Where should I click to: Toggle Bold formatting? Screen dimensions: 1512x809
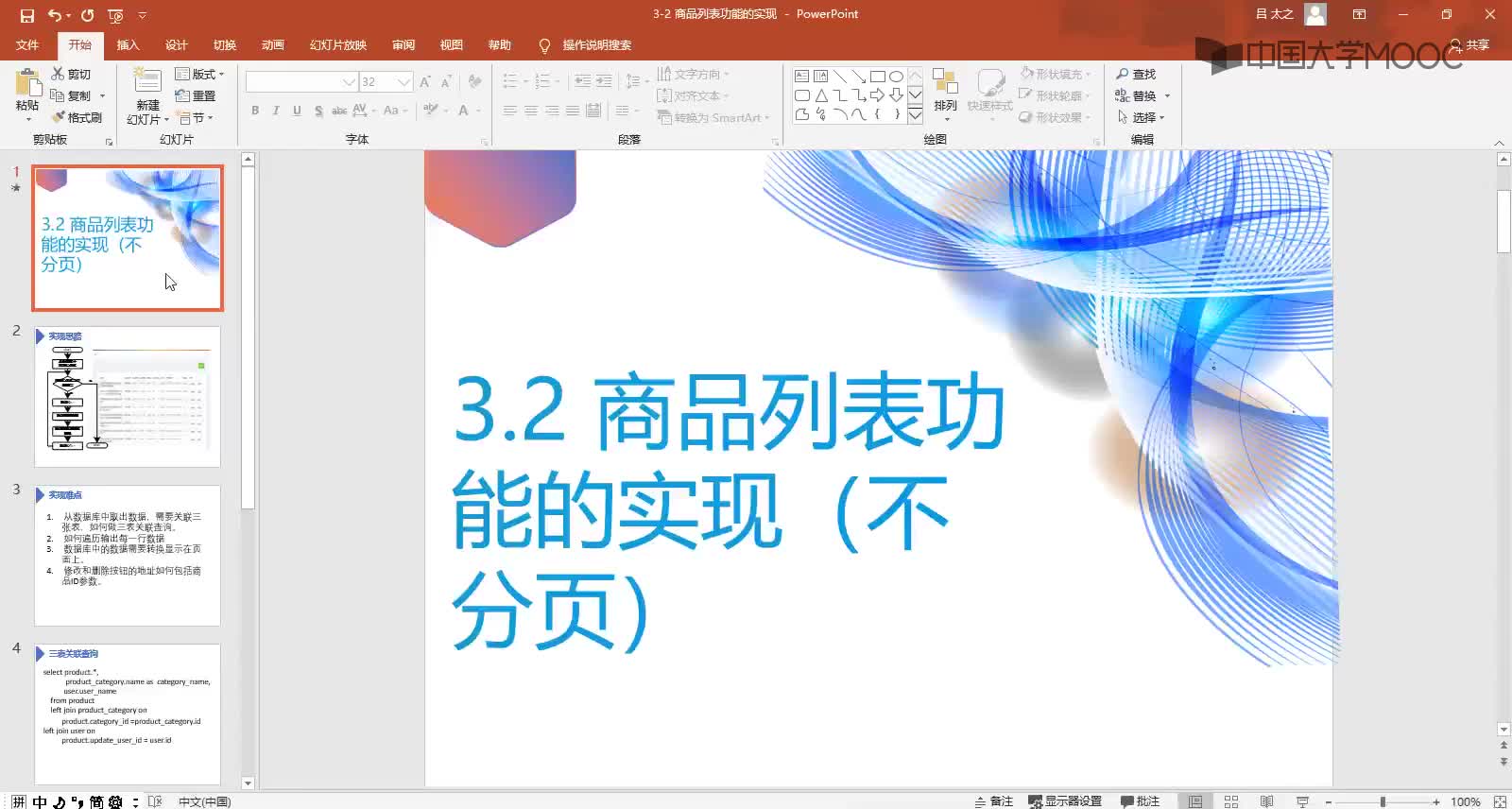click(x=255, y=111)
